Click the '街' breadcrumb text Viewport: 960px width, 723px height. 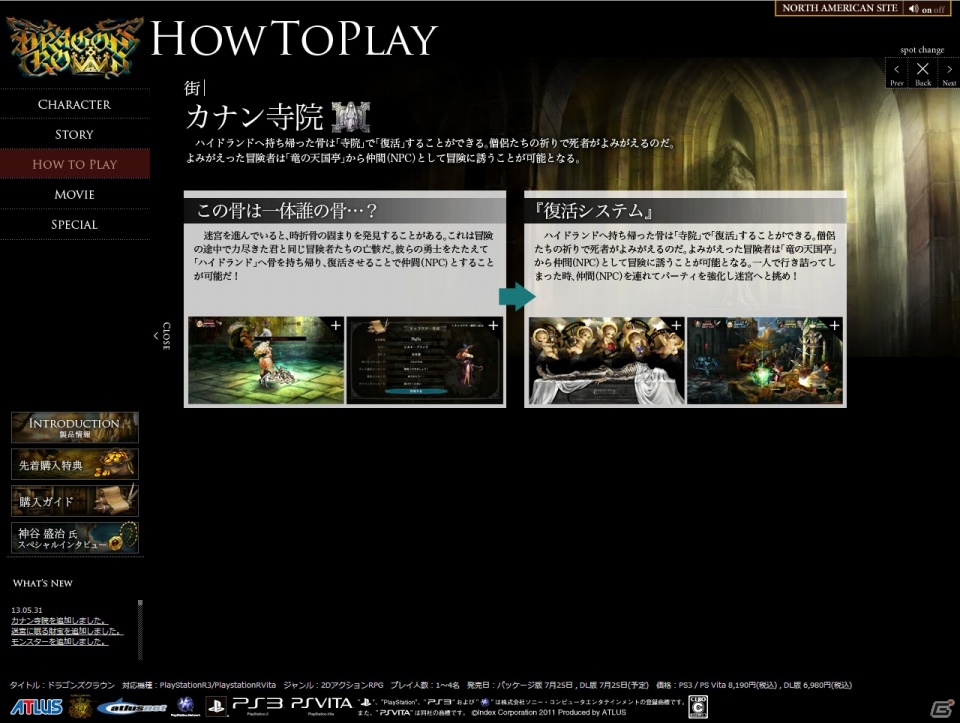[x=192, y=89]
